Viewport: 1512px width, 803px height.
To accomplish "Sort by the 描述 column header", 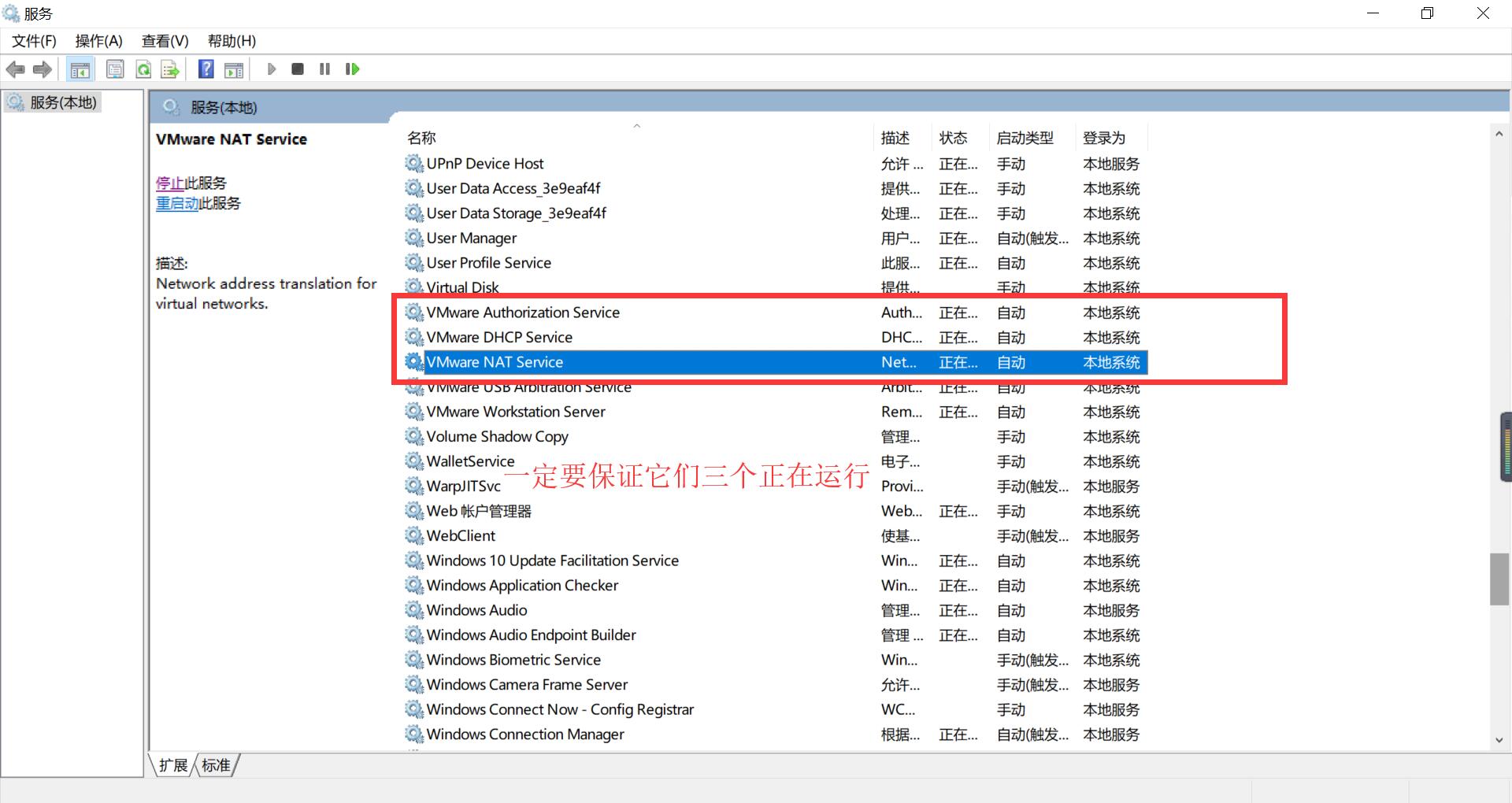I will tap(902, 138).
